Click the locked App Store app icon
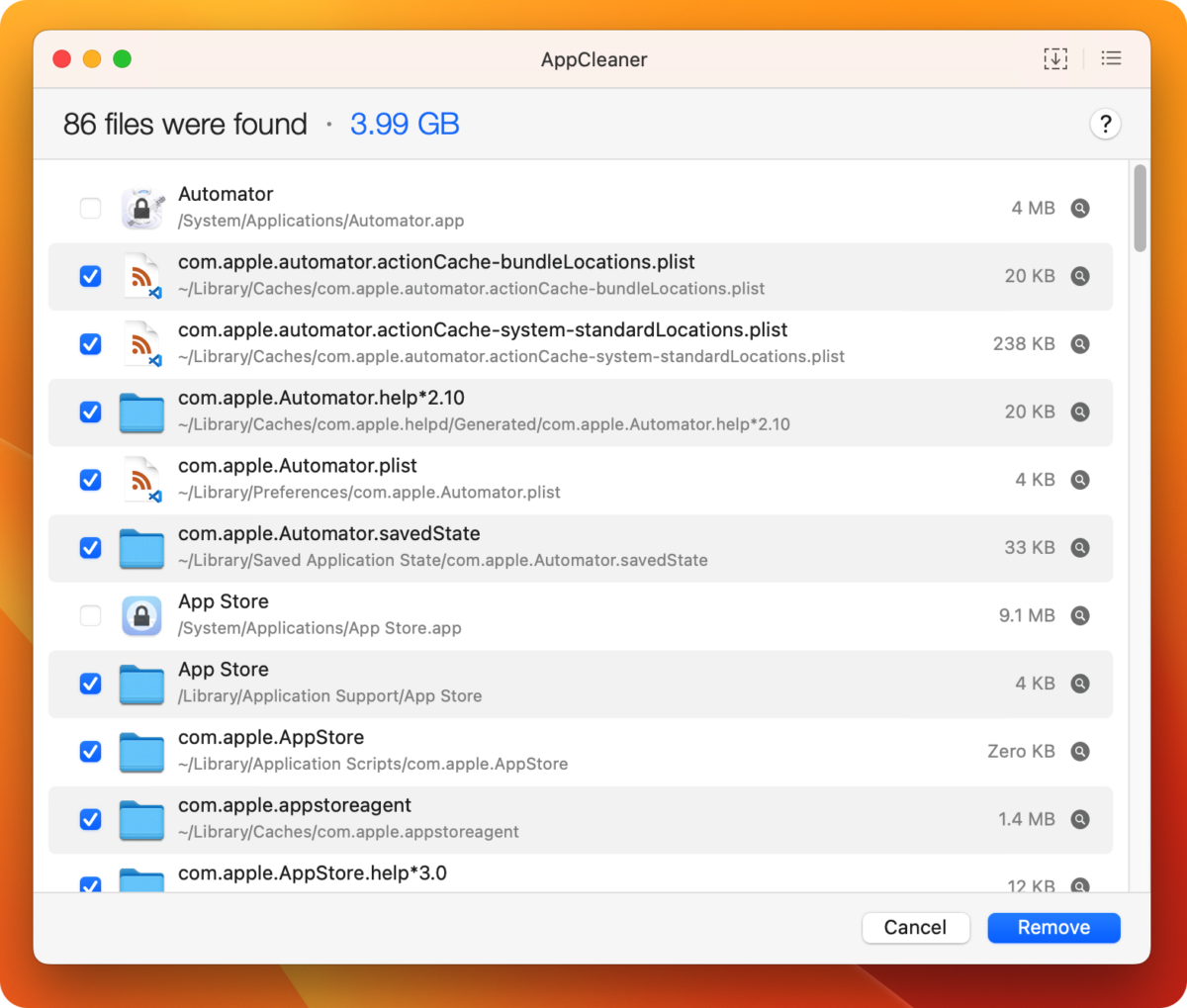This screenshot has height=1008, width=1187. [142, 615]
